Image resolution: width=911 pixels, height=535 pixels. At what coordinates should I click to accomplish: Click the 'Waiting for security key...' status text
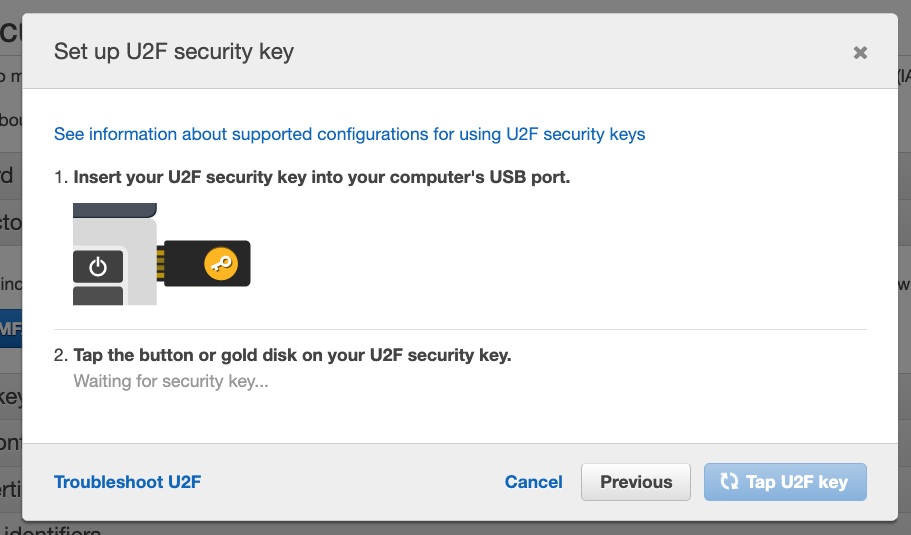171,382
